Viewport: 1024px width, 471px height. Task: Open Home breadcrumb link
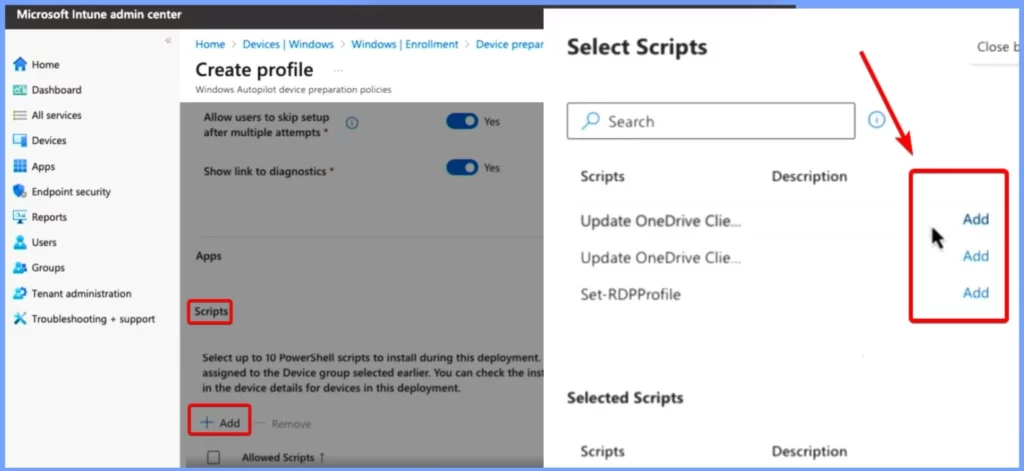[x=210, y=44]
